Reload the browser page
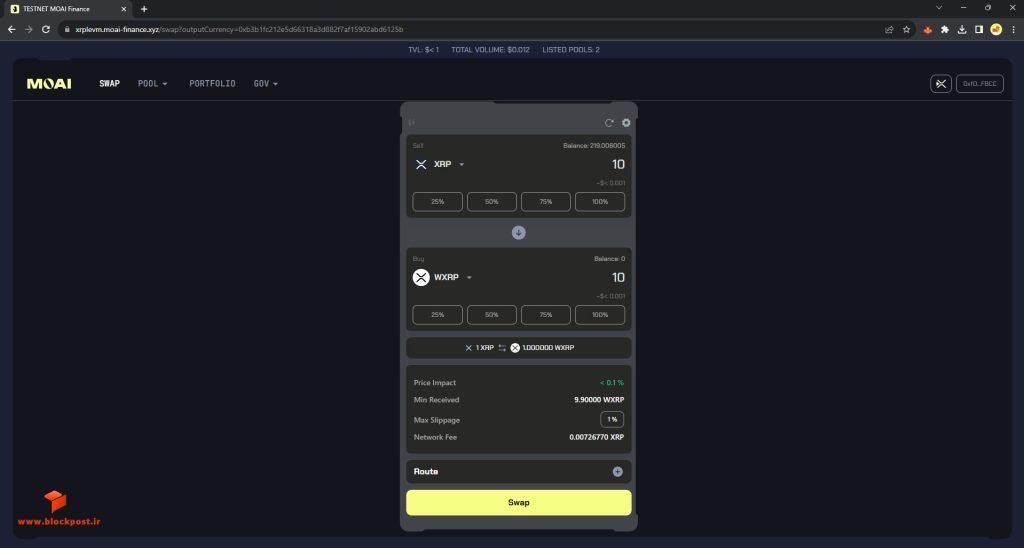Screen dimensions: 1024x548 pyautogui.click(x=46, y=29)
